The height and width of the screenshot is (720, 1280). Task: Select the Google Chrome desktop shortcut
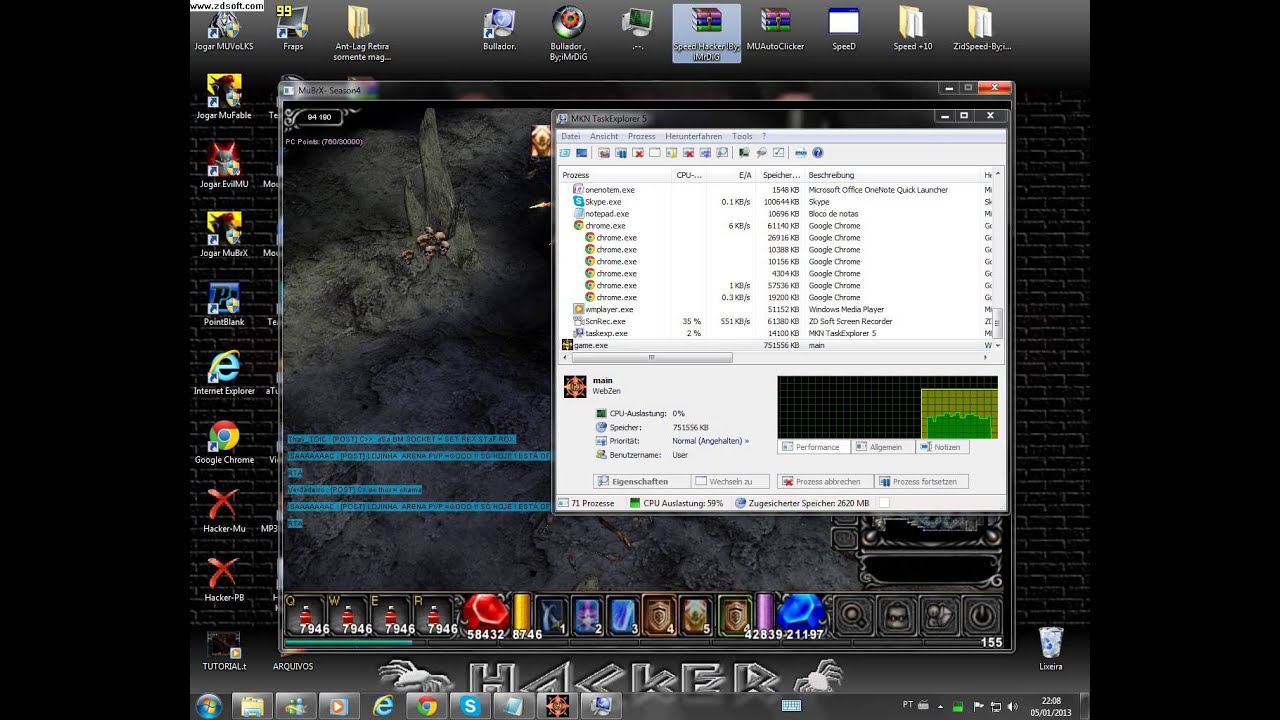pyautogui.click(x=224, y=442)
